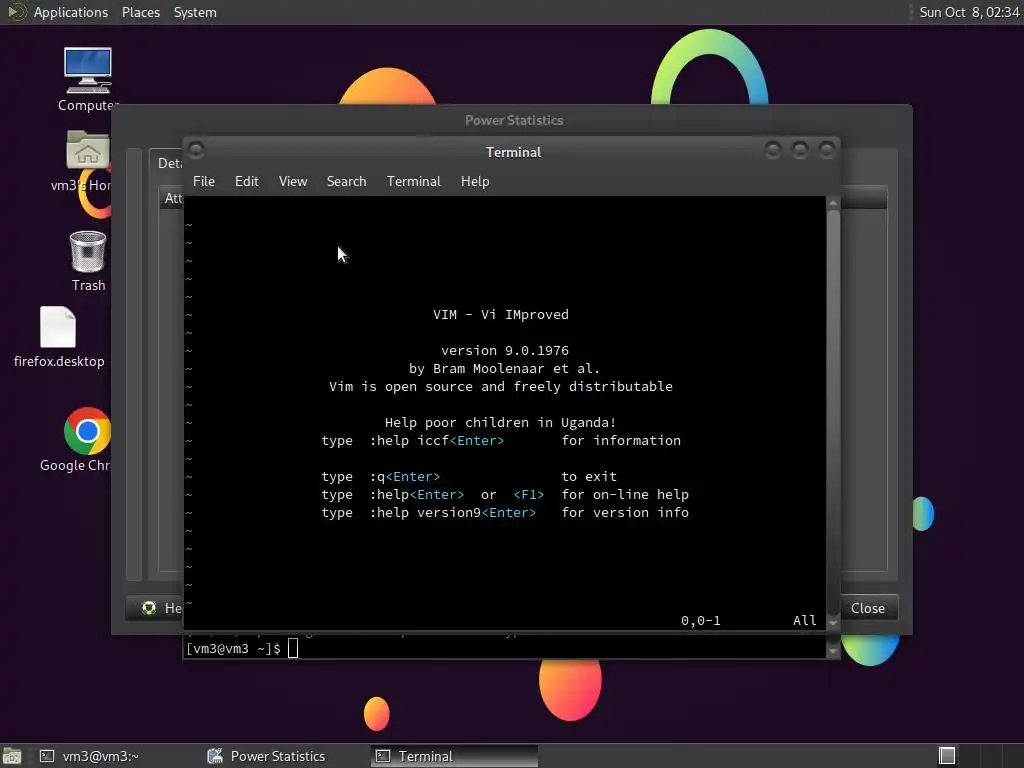This screenshot has height=768, width=1024.
Task: Click the 'VIM - Vi IMproved' text
Action: [501, 315]
